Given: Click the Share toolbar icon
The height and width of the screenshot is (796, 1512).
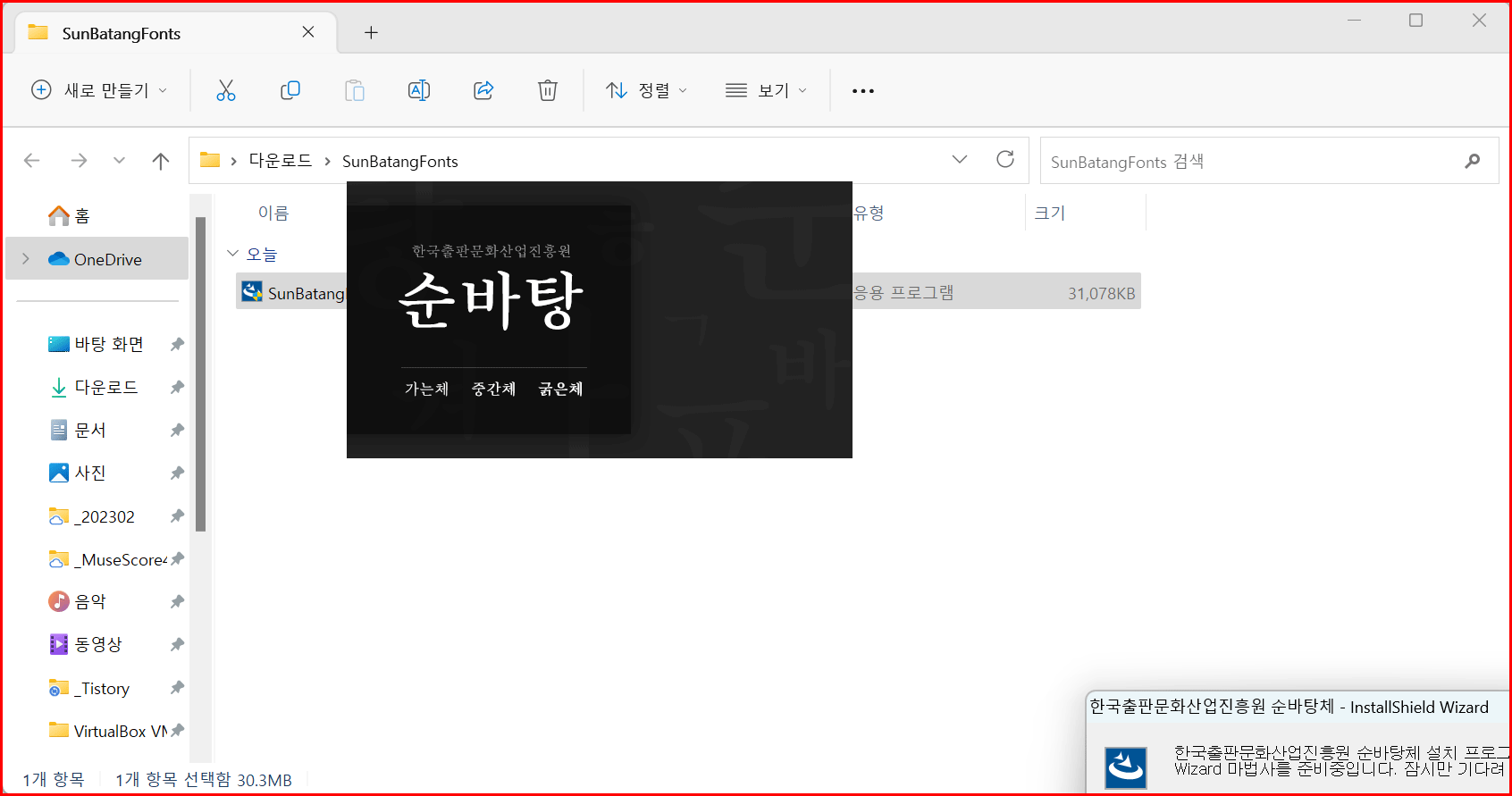Looking at the screenshot, I should point(483,90).
